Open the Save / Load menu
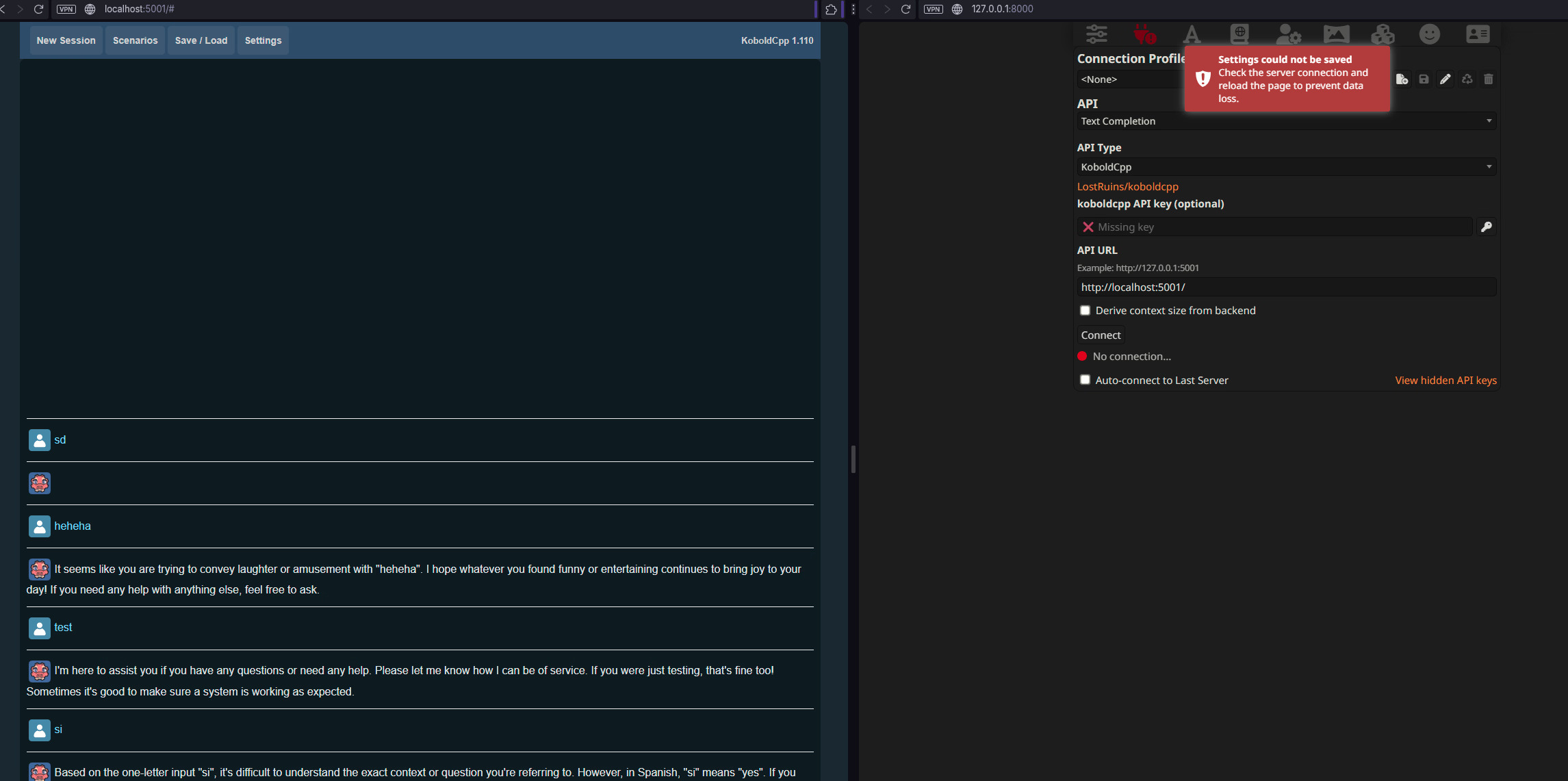Screen dimensions: 1568x781 [201, 40]
